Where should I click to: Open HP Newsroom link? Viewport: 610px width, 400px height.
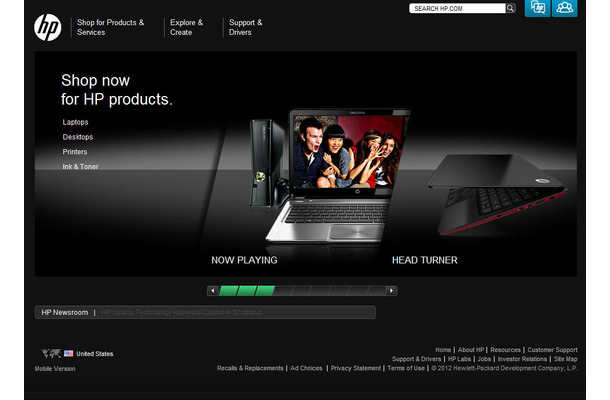tap(65, 312)
